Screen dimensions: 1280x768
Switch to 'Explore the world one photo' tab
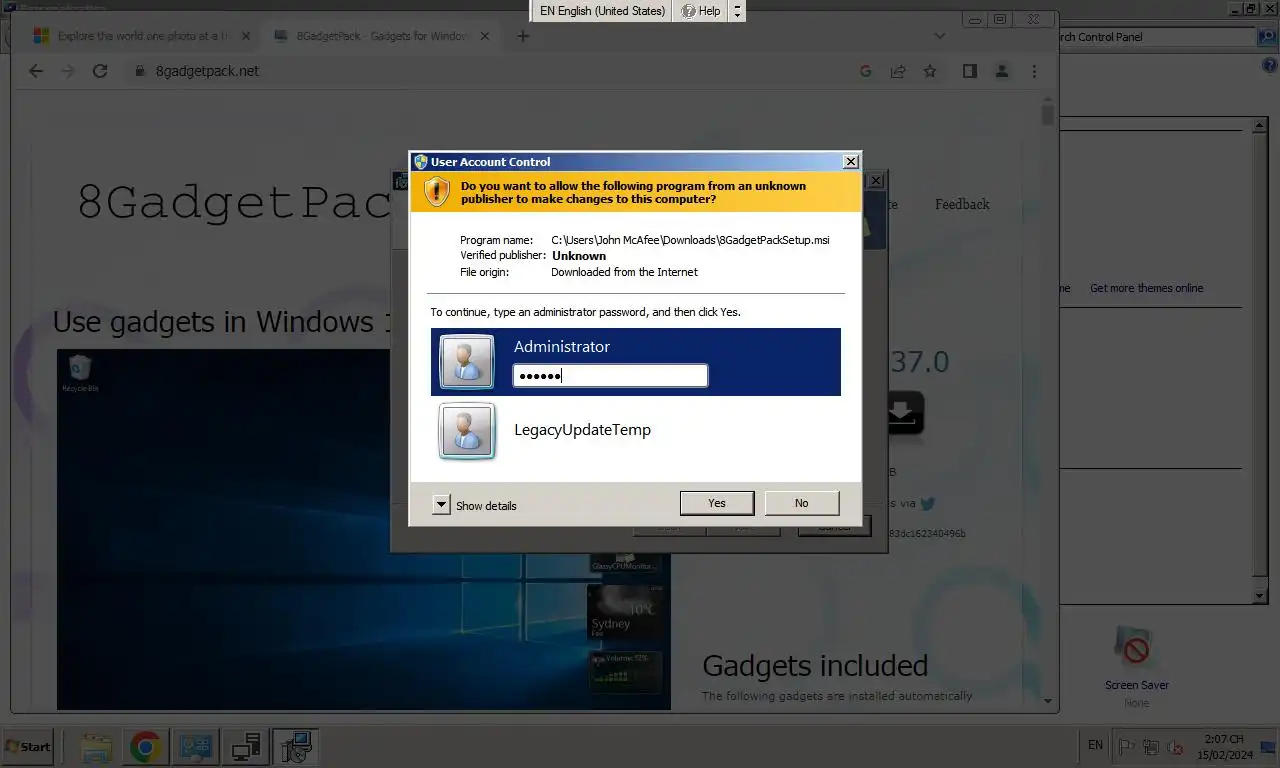142,36
